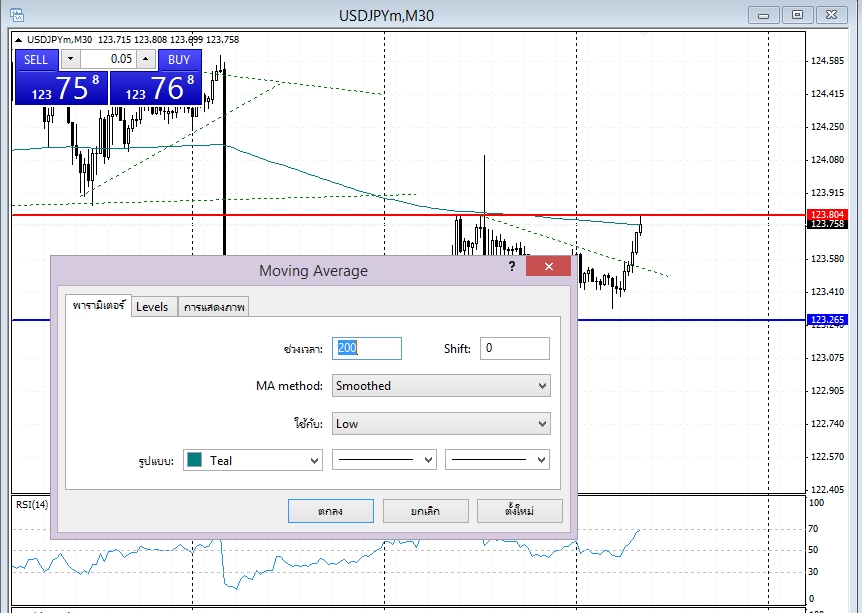Decrease lot volume with the down arrow
The image size is (862, 613).
click(x=70, y=59)
